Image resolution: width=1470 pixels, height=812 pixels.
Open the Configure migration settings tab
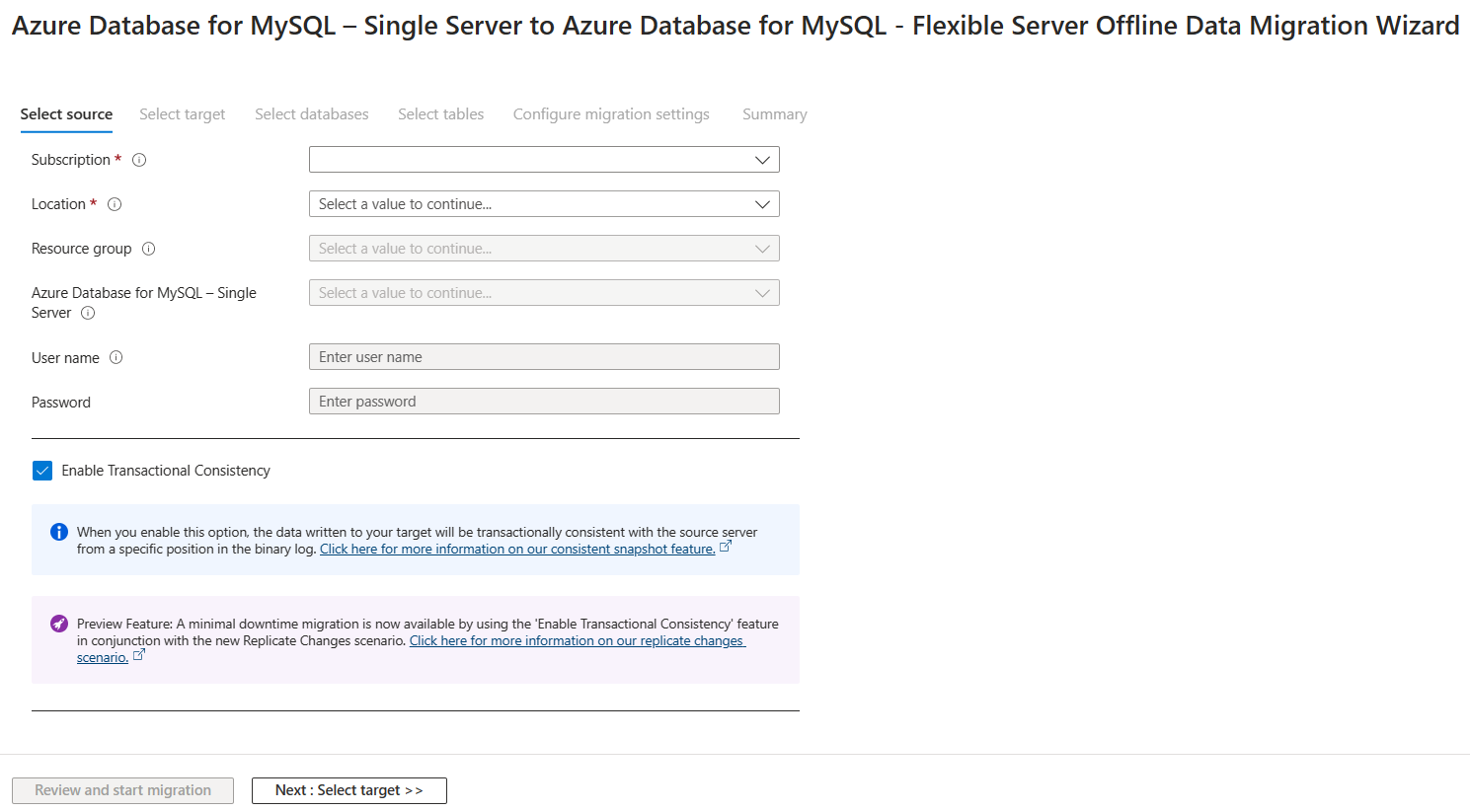611,114
